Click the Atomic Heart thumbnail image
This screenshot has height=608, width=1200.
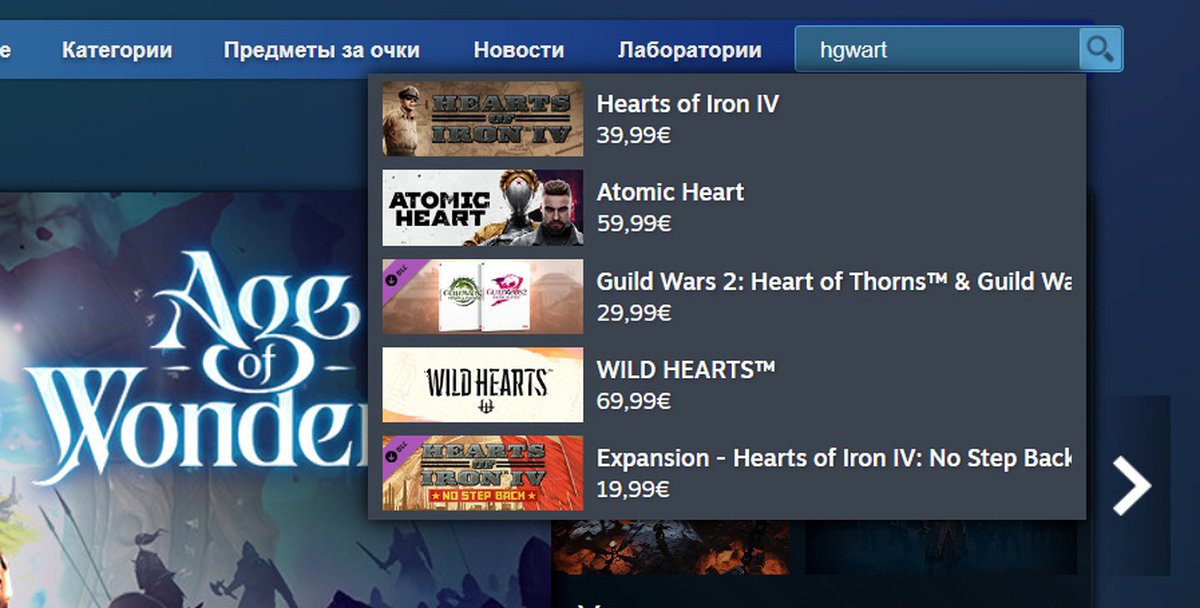(483, 208)
